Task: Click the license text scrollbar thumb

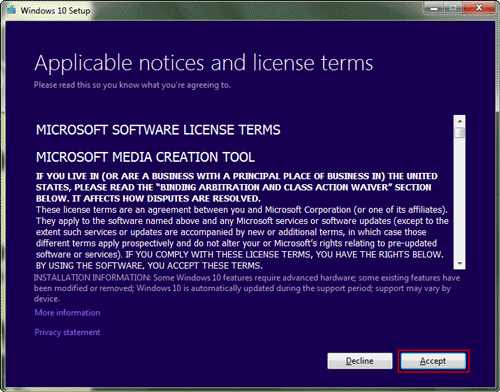Action: click(x=460, y=133)
